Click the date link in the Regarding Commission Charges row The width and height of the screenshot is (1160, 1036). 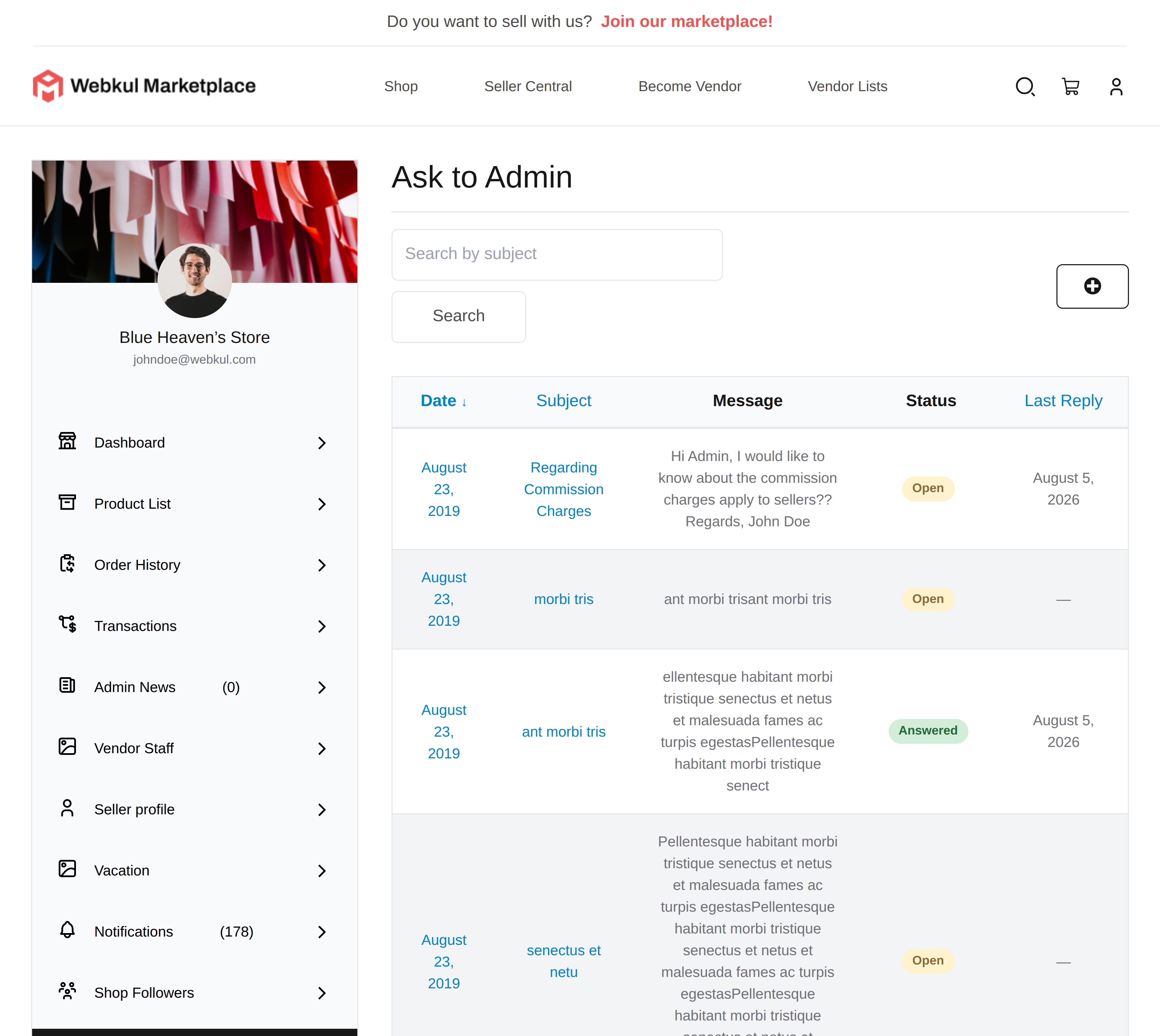click(443, 489)
